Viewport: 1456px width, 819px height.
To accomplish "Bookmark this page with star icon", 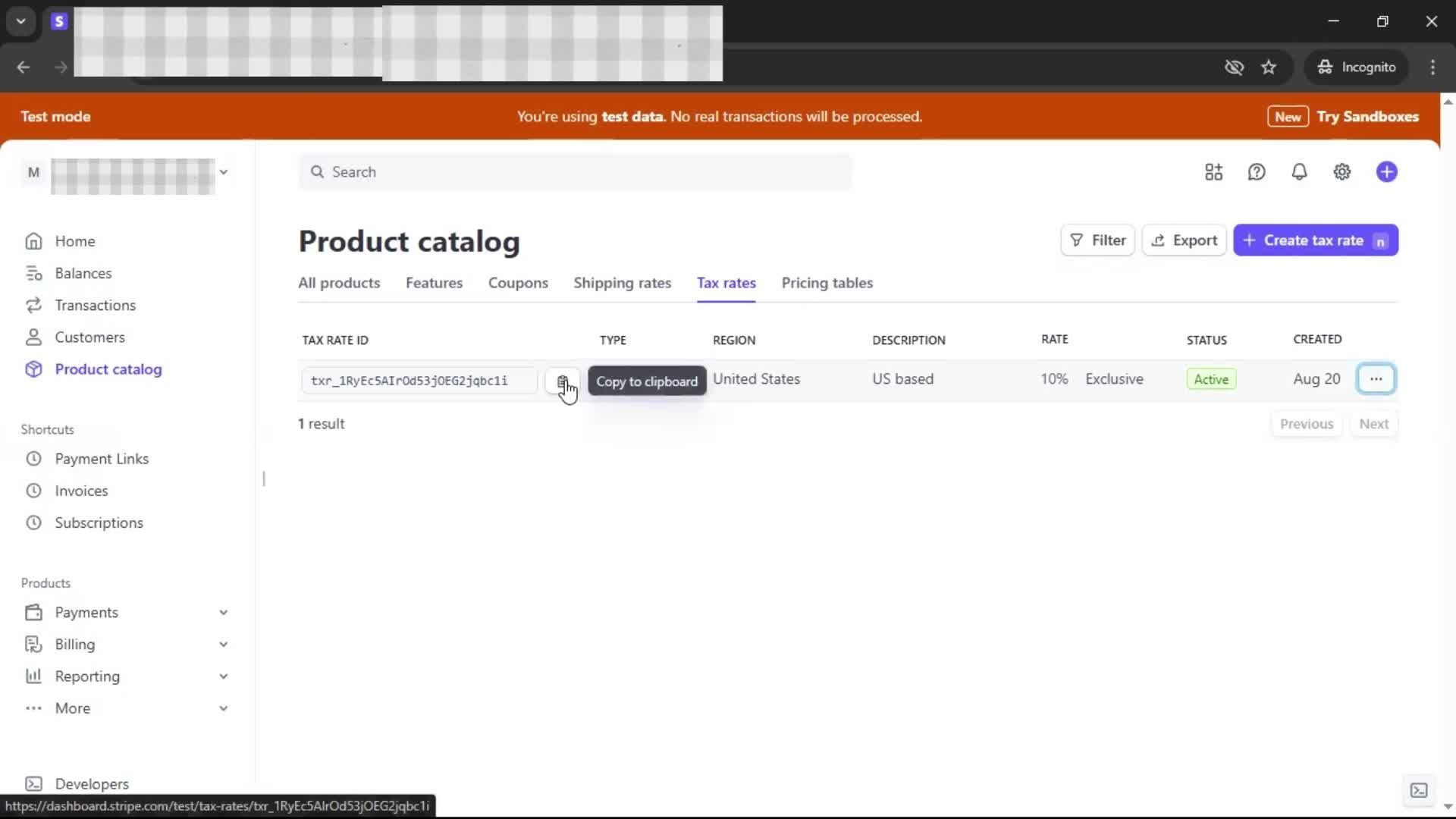I will pos(1269,67).
